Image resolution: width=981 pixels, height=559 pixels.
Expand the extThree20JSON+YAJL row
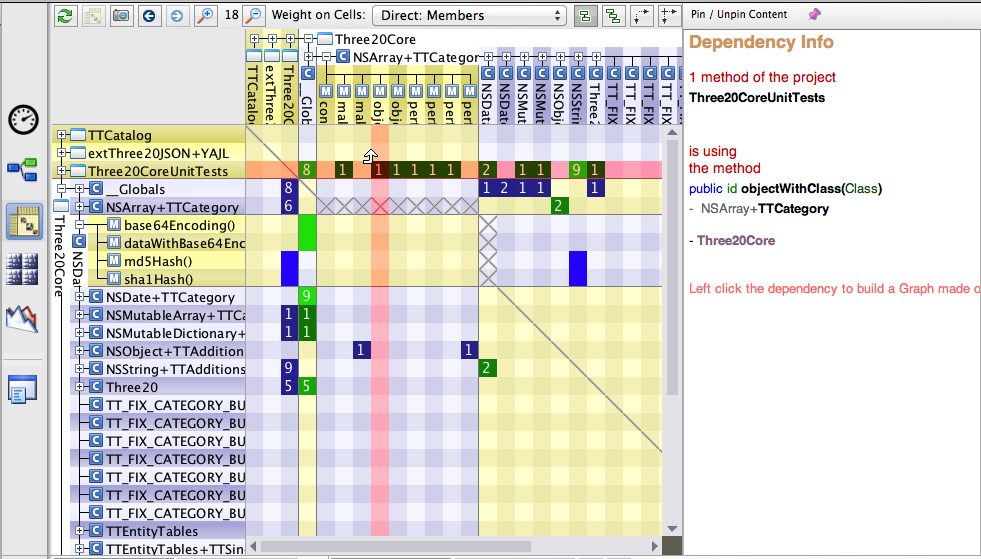click(x=61, y=153)
